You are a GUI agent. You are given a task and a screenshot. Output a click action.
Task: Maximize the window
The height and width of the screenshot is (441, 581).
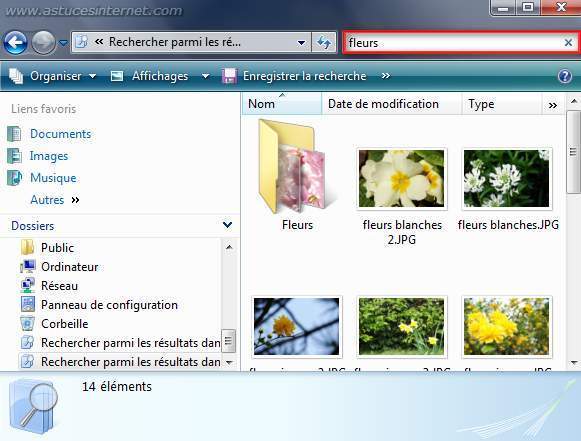(x=528, y=7)
